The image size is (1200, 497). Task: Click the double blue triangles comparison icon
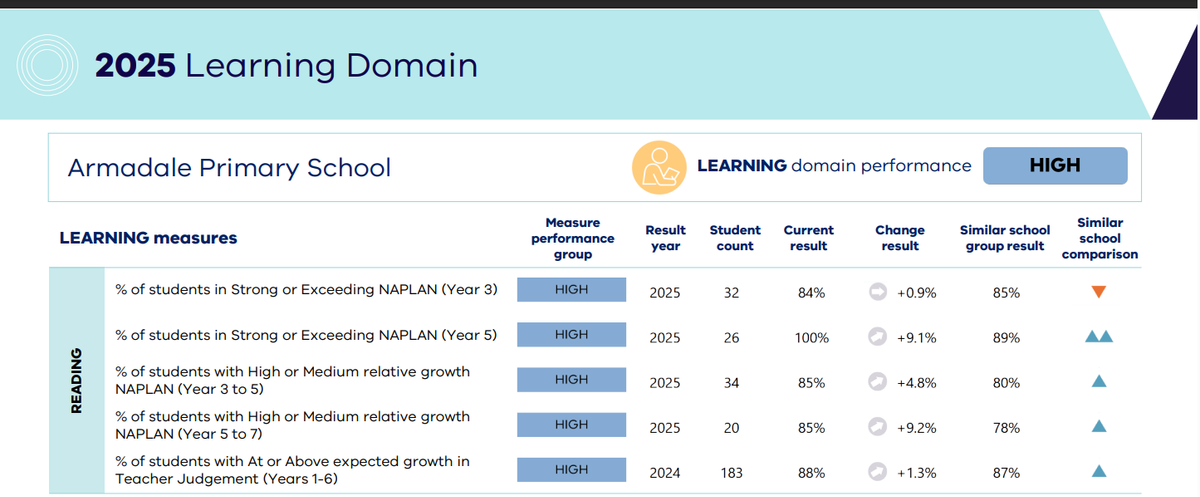[1098, 337]
